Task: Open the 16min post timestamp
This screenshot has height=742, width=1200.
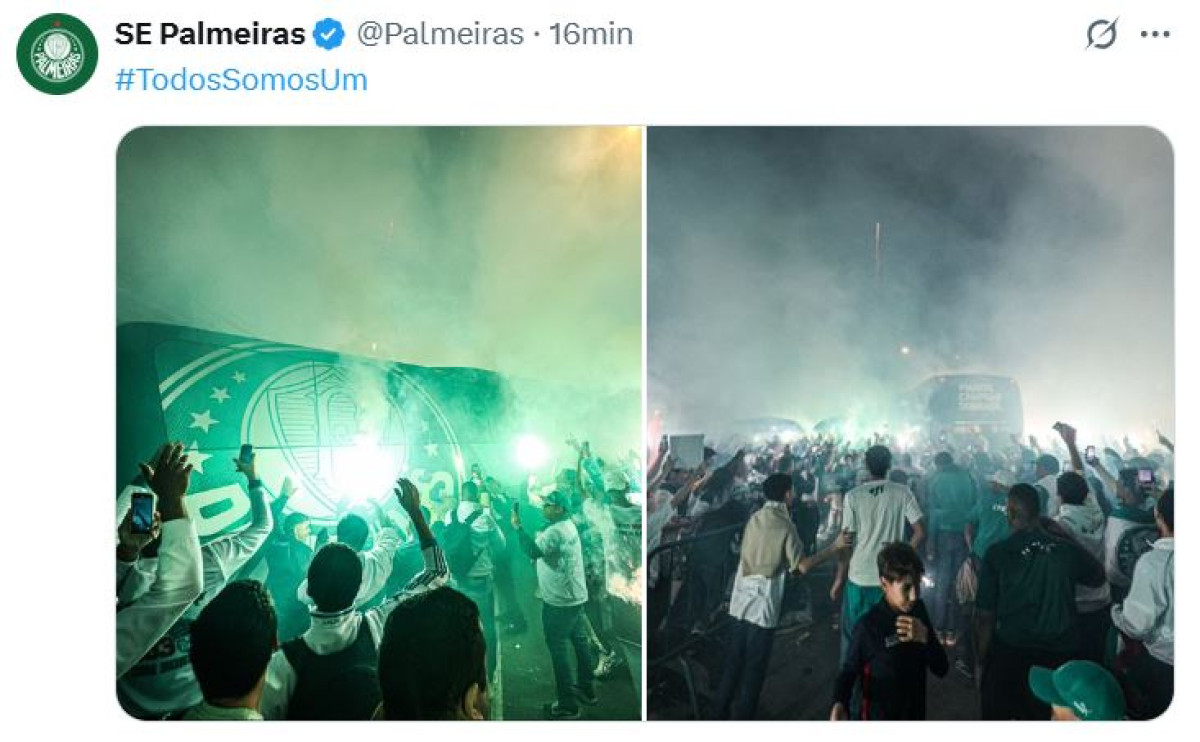Action: point(591,34)
